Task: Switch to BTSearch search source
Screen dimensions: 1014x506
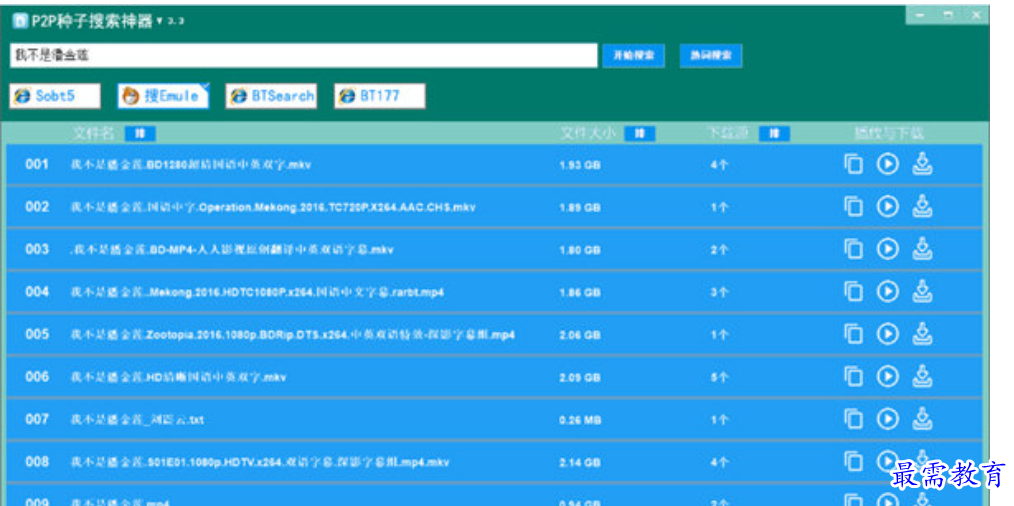Action: click(272, 96)
